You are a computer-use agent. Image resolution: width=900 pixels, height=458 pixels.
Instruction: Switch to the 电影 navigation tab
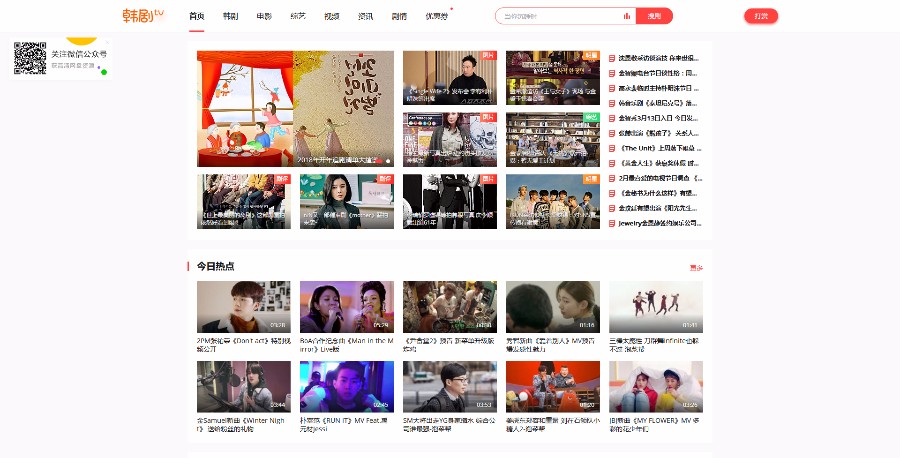[x=263, y=16]
